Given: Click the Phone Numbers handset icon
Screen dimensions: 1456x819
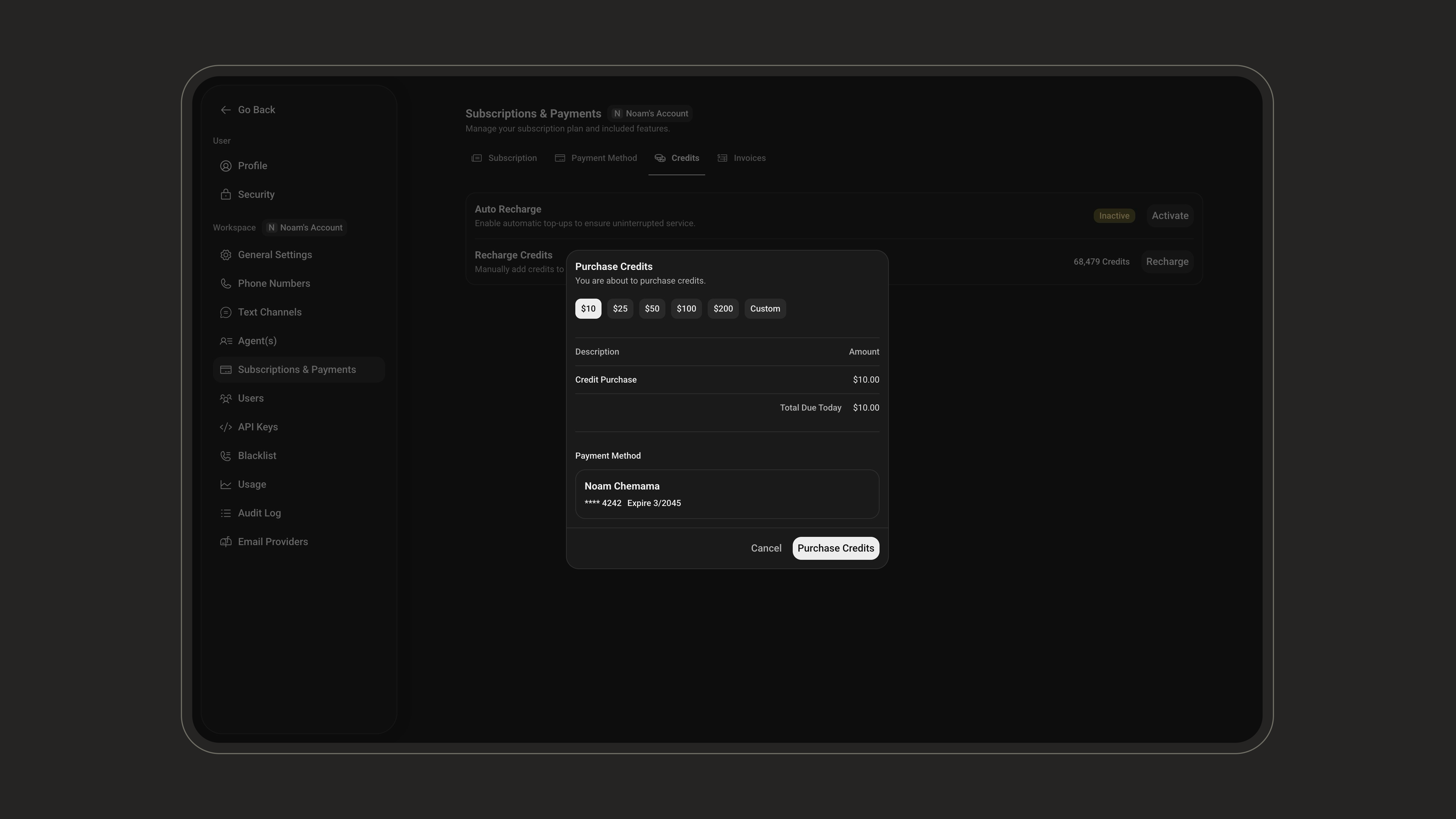Looking at the screenshot, I should (x=226, y=284).
